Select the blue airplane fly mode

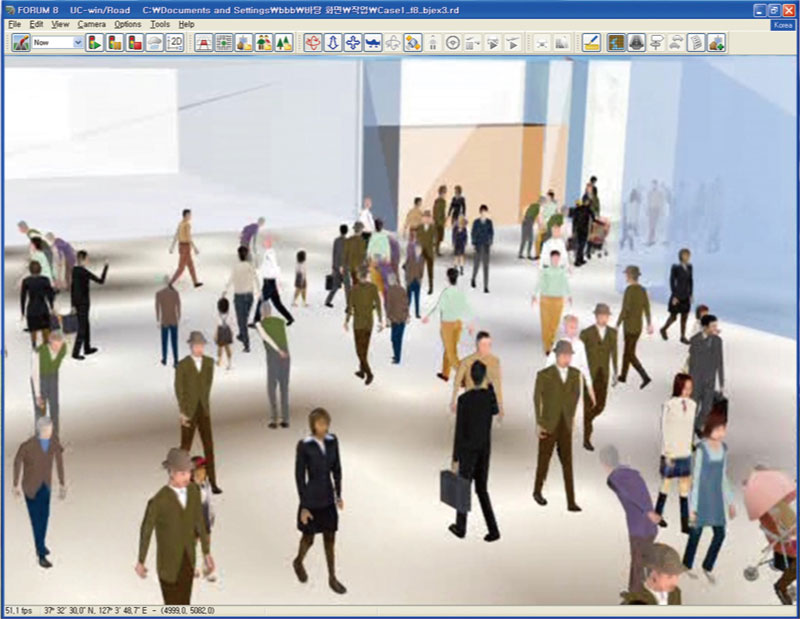coord(373,43)
